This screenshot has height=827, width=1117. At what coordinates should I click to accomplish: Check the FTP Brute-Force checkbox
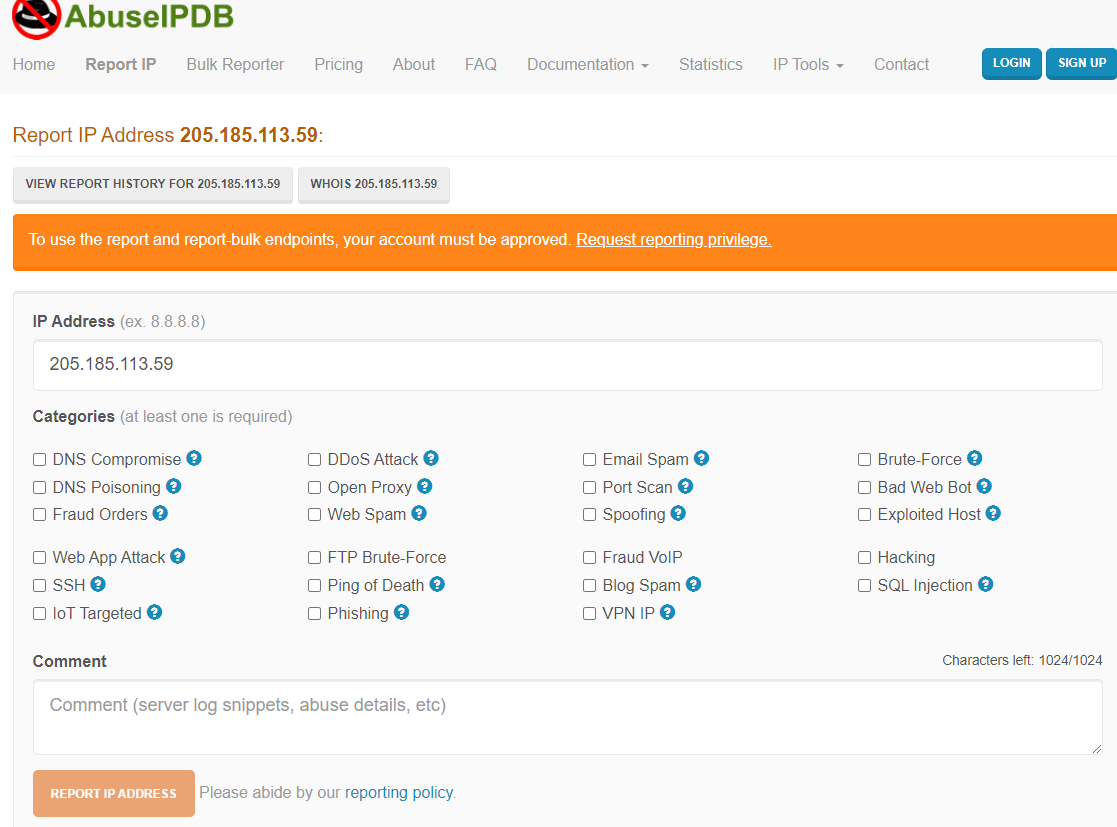315,557
